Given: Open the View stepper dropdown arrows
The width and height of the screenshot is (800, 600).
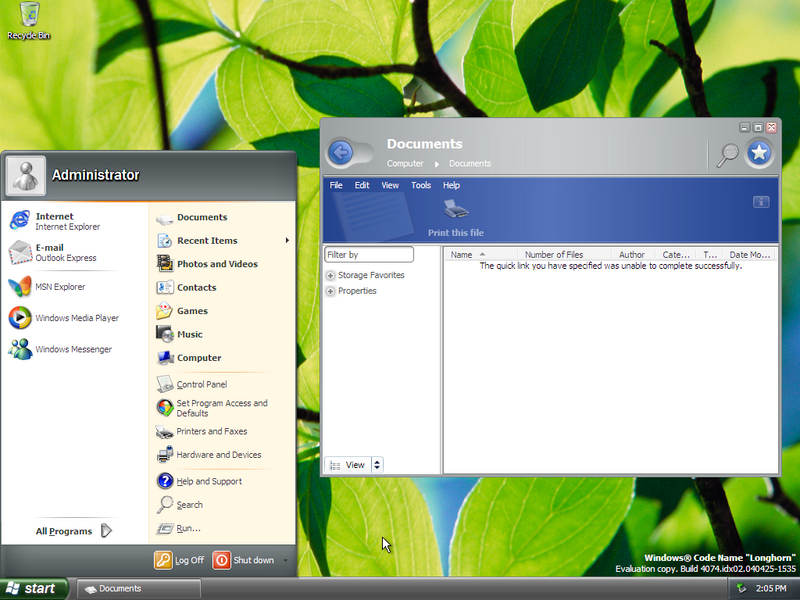Looking at the screenshot, I should click(x=377, y=465).
